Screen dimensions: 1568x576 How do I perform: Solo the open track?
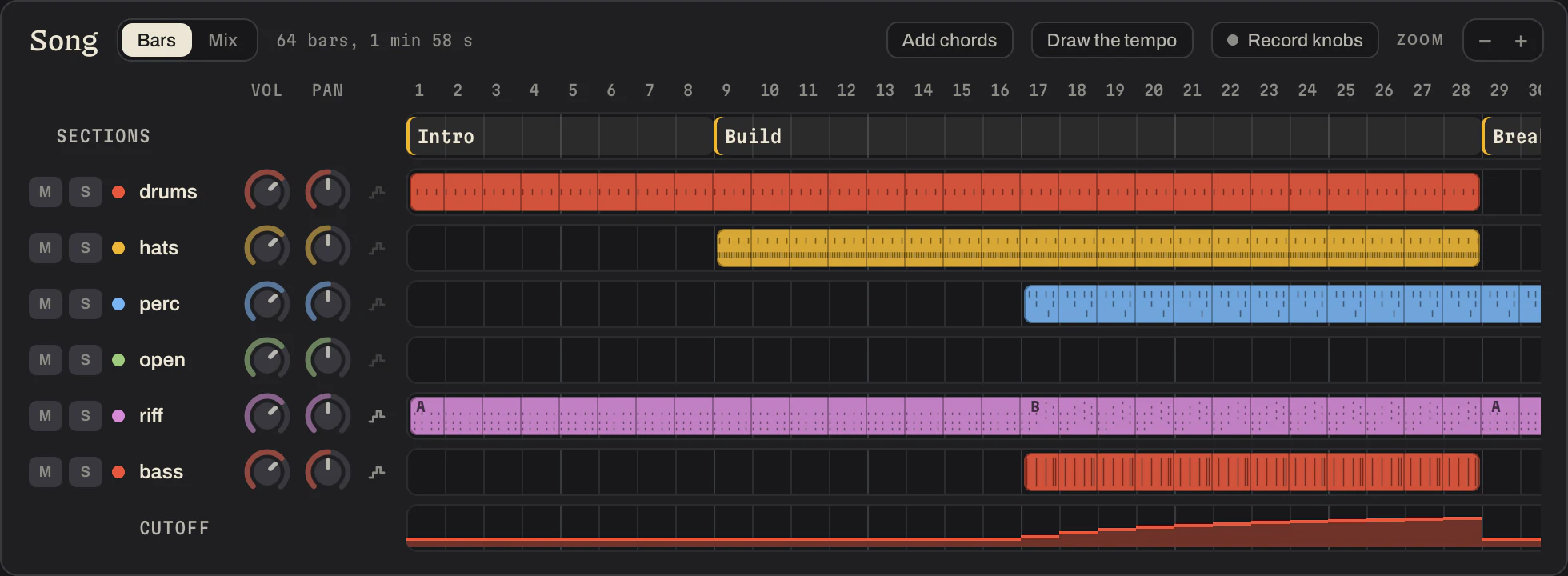pyautogui.click(x=86, y=360)
